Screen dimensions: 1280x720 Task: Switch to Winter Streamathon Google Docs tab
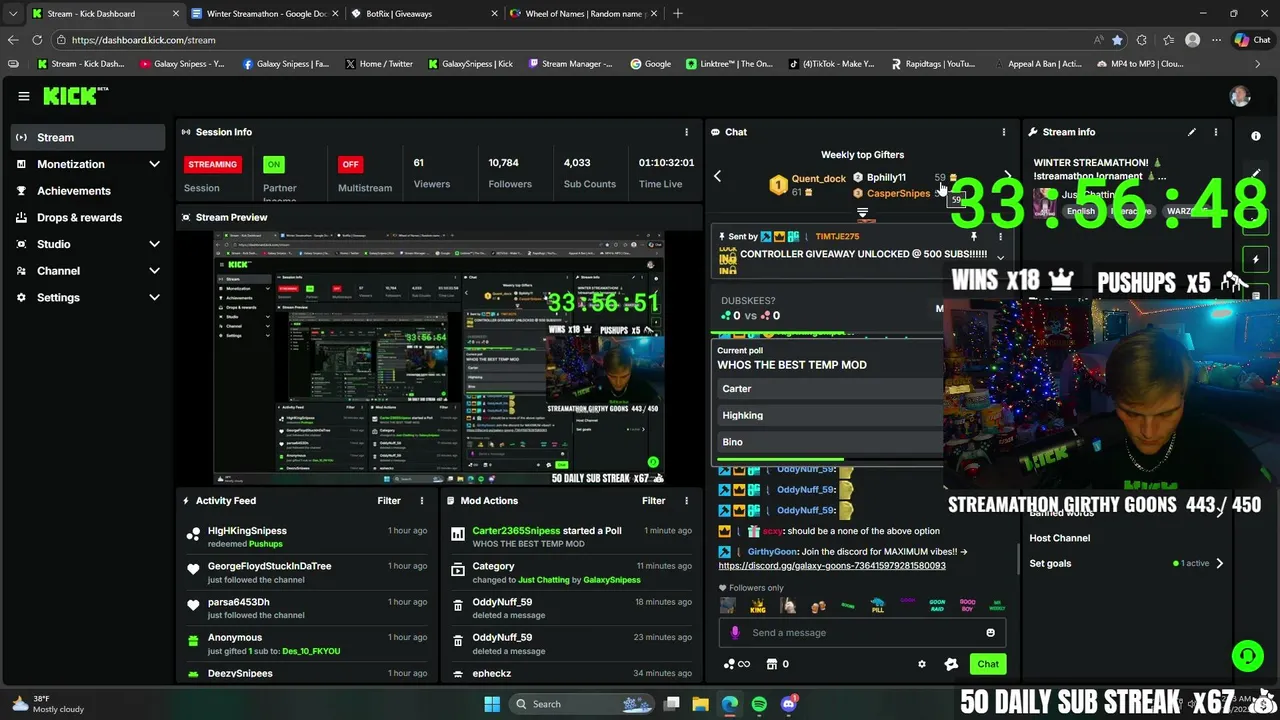265,14
